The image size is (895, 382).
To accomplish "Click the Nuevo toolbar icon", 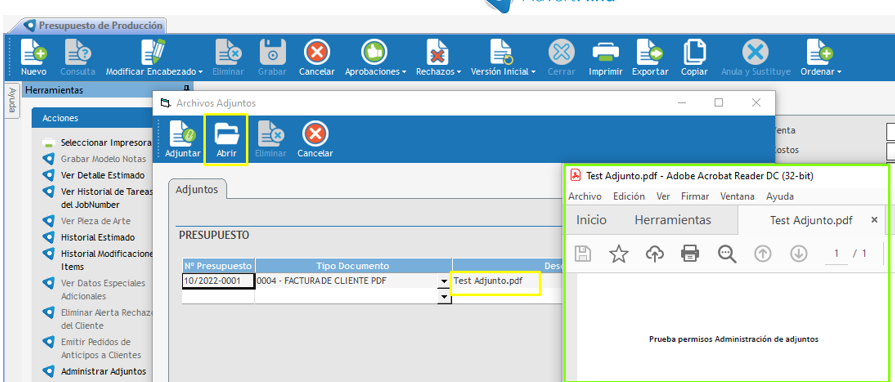I will coord(34,53).
